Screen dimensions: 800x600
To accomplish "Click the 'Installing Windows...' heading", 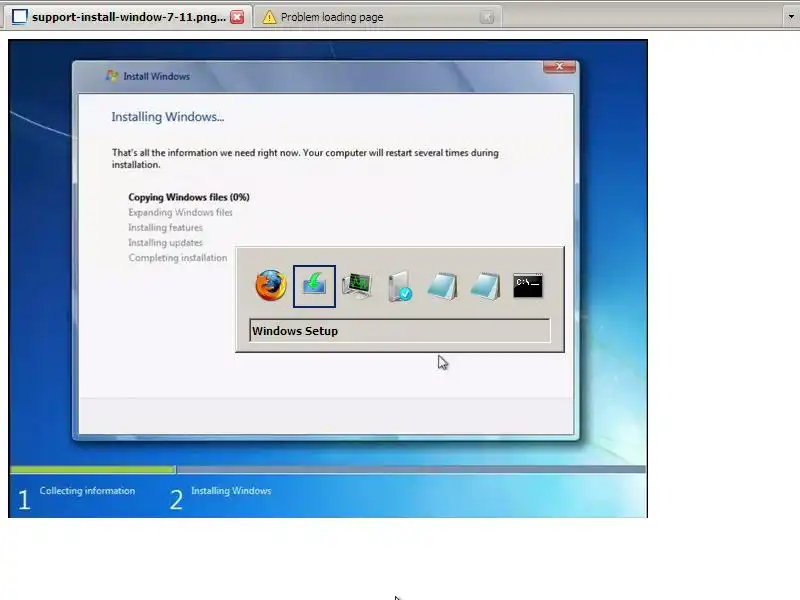I will 168,117.
